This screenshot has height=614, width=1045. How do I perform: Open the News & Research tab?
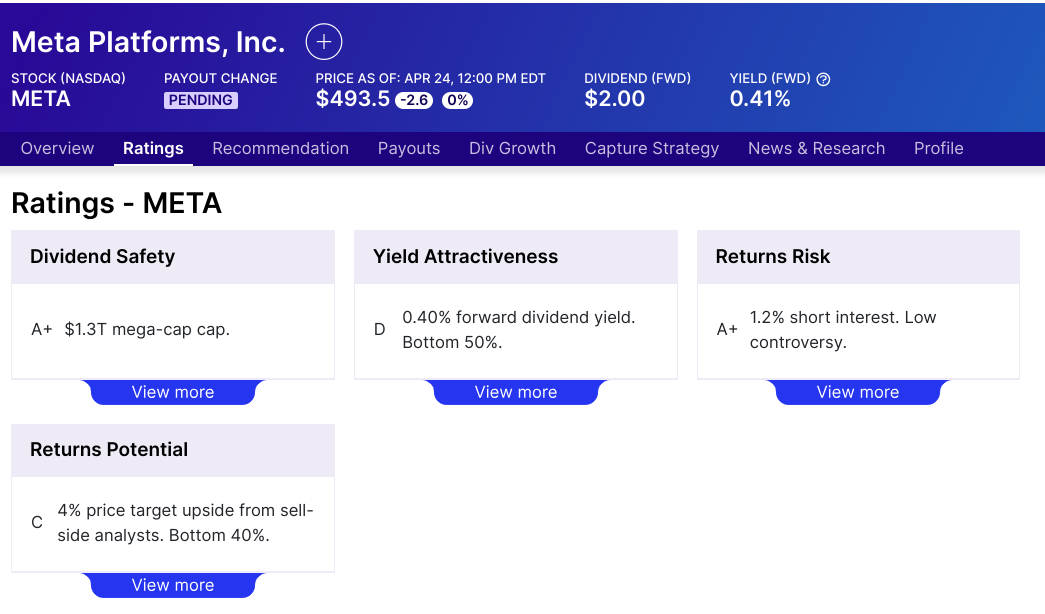(816, 148)
